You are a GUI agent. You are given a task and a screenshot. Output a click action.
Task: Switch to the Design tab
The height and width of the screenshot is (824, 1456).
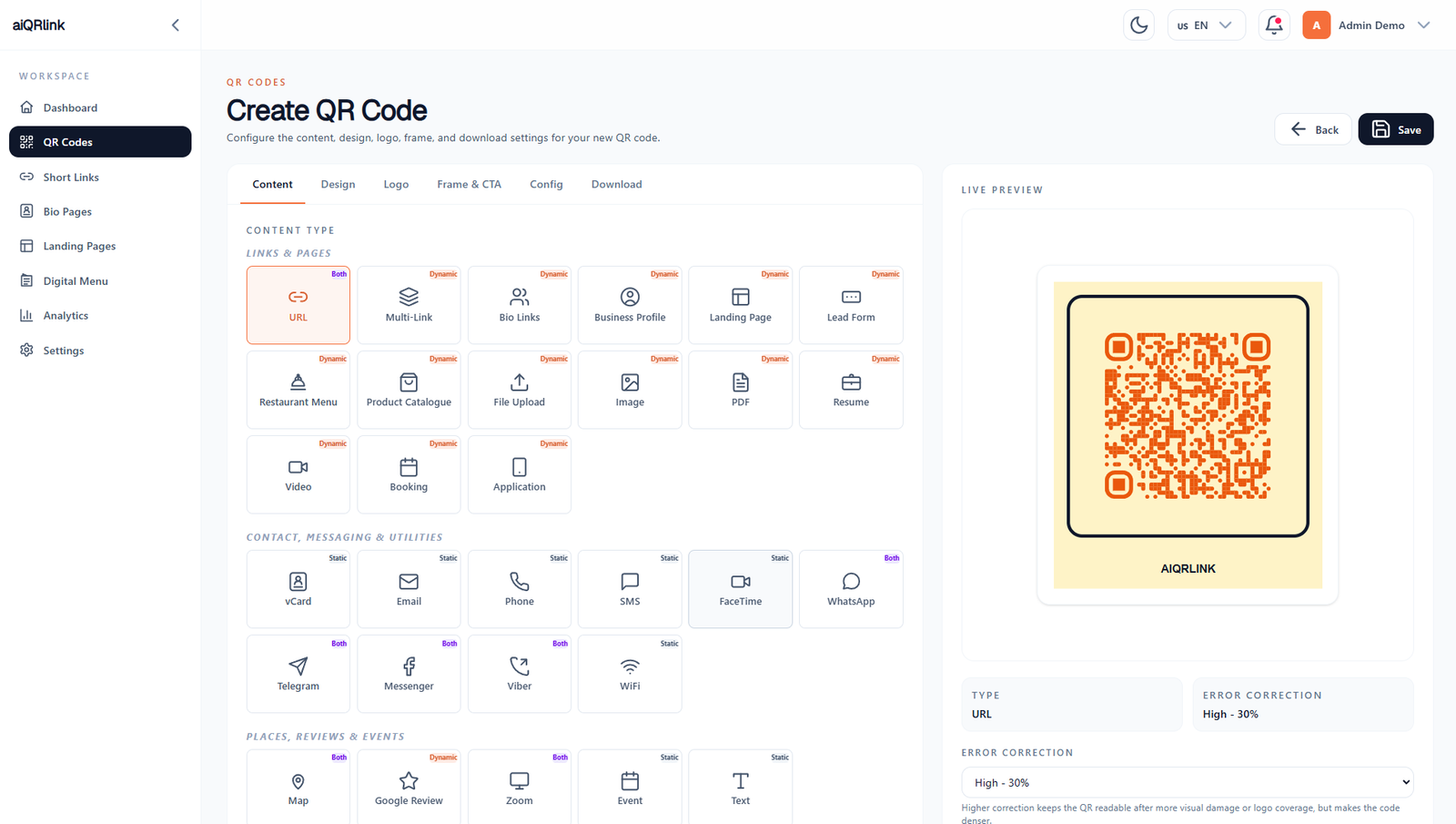click(x=338, y=184)
